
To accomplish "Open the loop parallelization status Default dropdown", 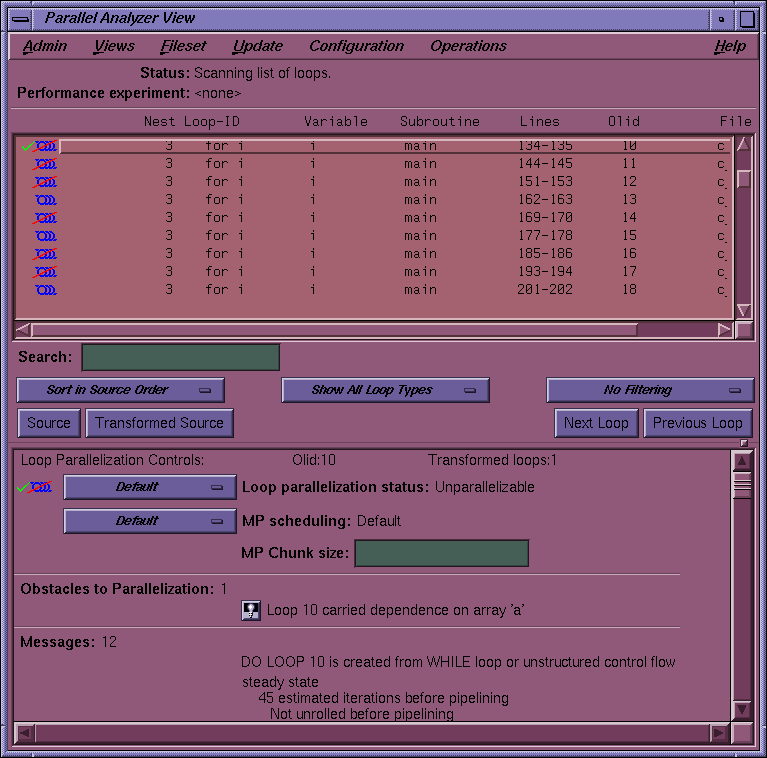I will 150,487.
